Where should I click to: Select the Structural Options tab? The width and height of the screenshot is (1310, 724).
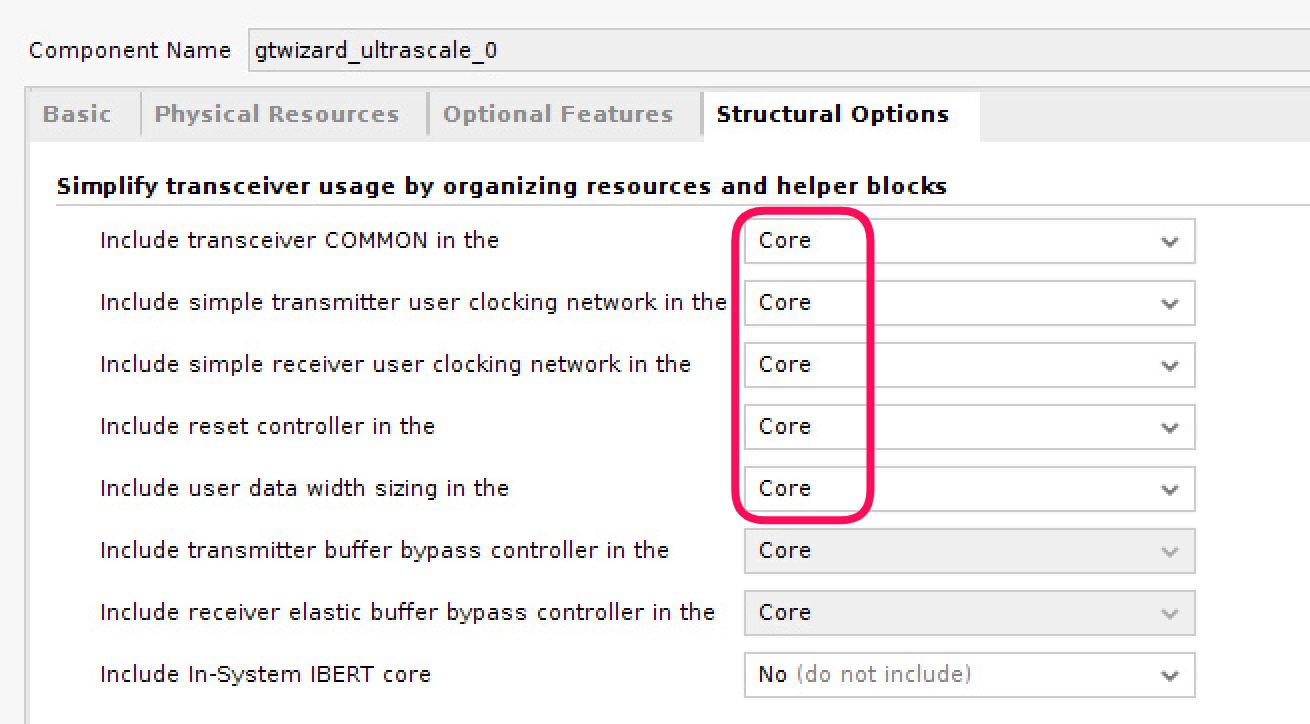point(832,114)
